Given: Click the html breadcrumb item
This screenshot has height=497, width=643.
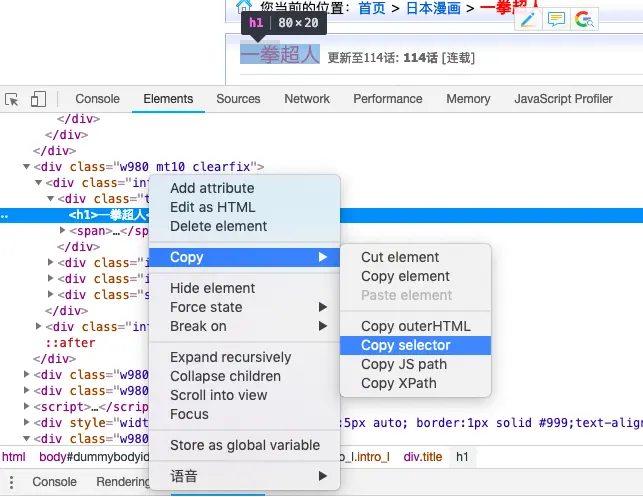Looking at the screenshot, I should coord(14,457).
